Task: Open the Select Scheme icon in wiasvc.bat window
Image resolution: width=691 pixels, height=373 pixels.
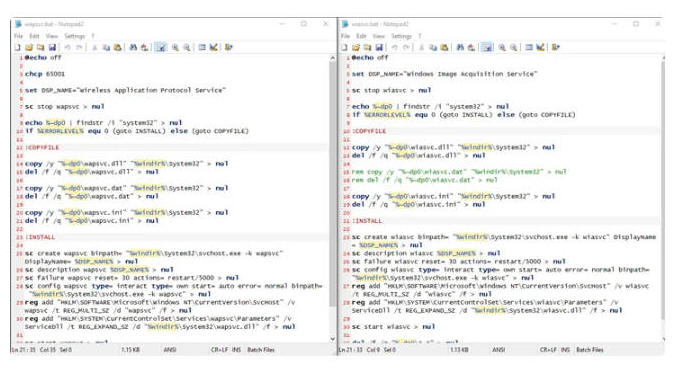Action: click(x=529, y=47)
